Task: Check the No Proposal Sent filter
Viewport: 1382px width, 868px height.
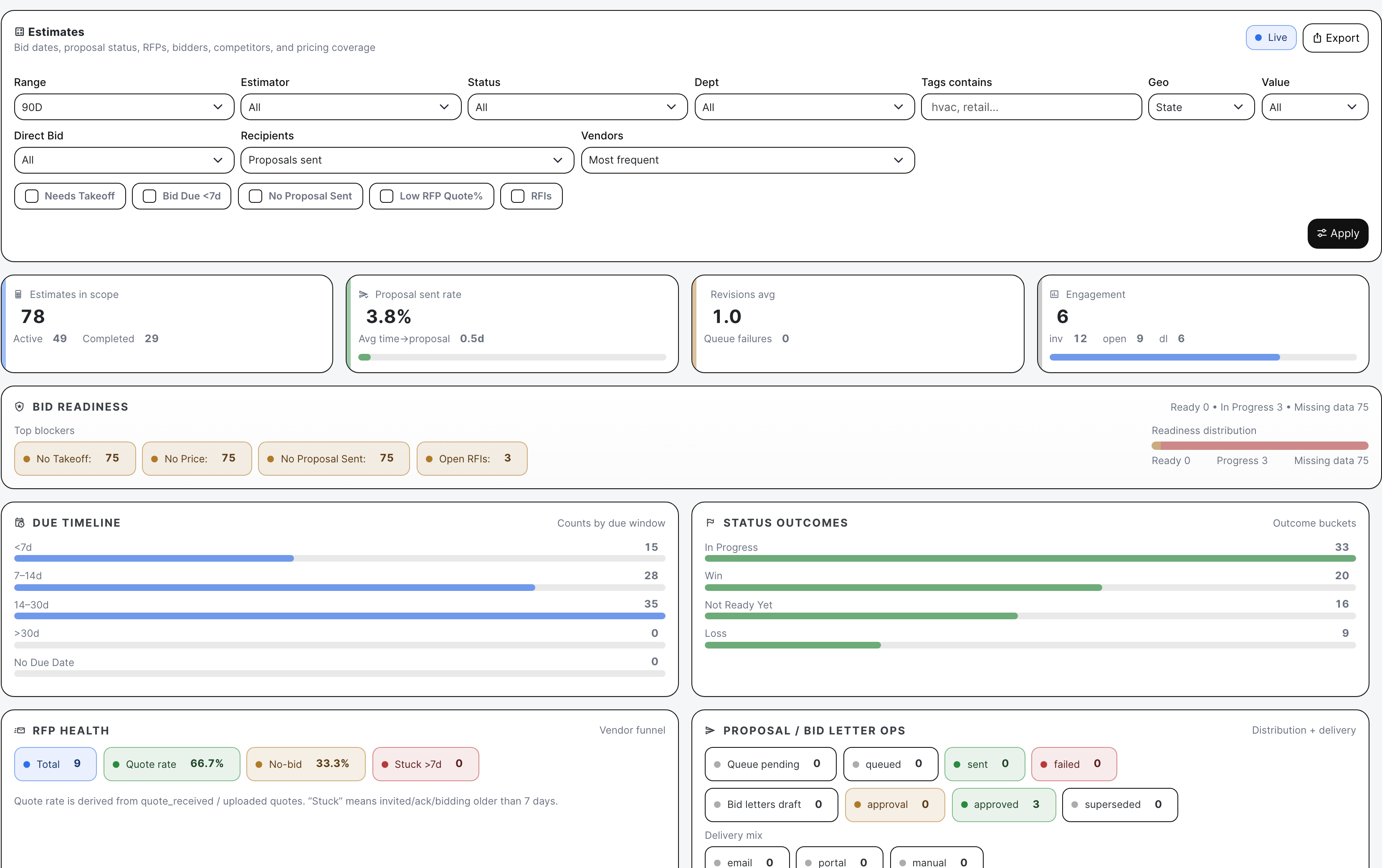Action: [x=256, y=196]
